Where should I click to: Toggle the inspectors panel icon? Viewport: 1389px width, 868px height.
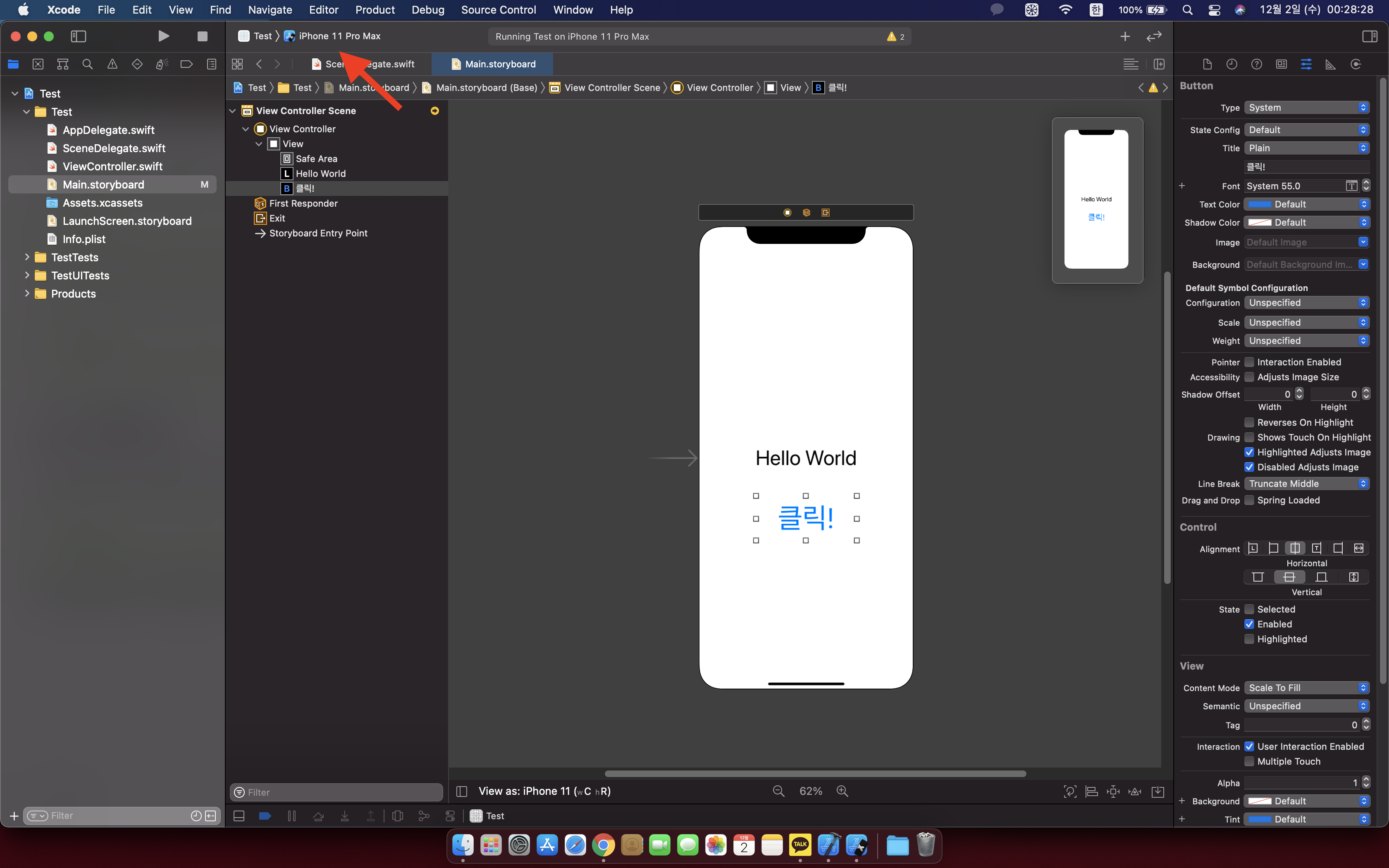point(1370,36)
